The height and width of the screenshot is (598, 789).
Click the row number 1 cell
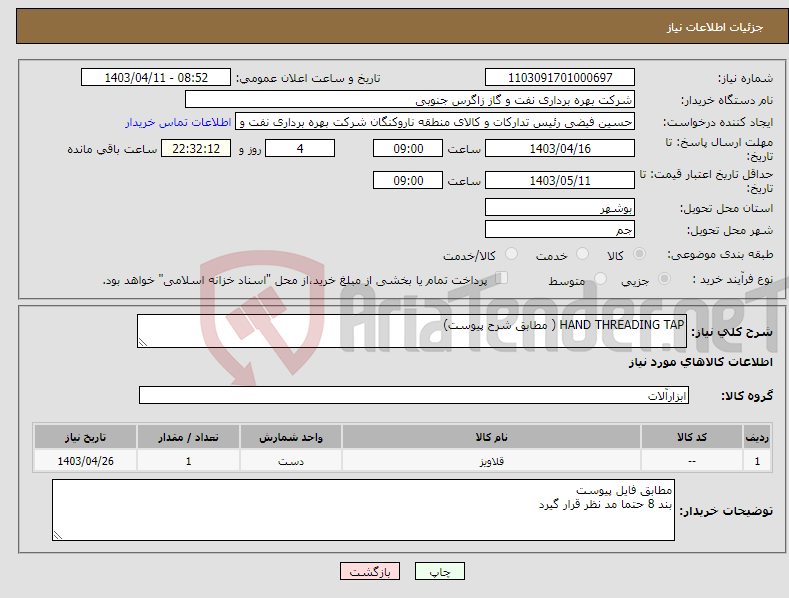click(757, 461)
